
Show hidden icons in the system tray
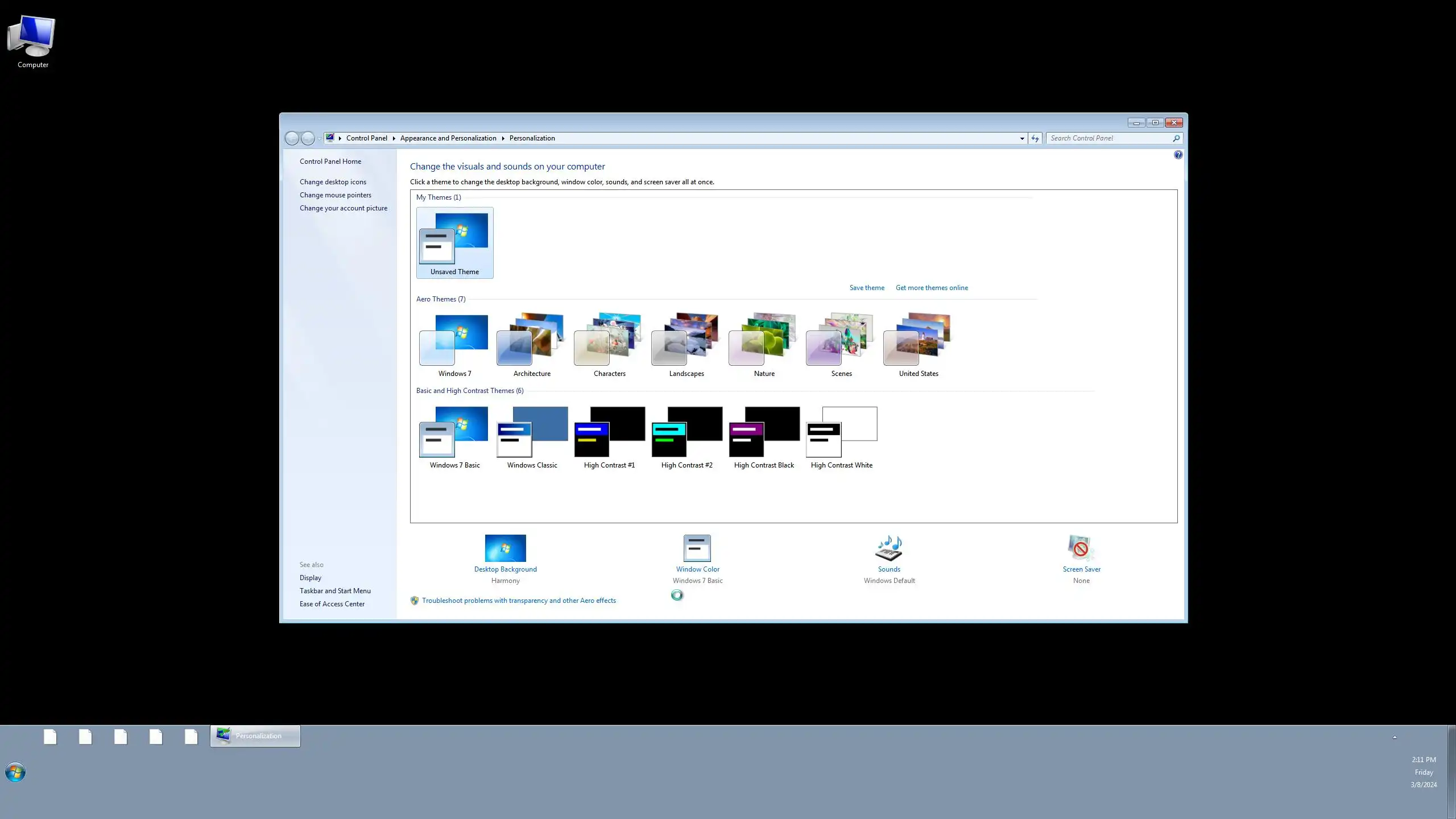click(1395, 737)
